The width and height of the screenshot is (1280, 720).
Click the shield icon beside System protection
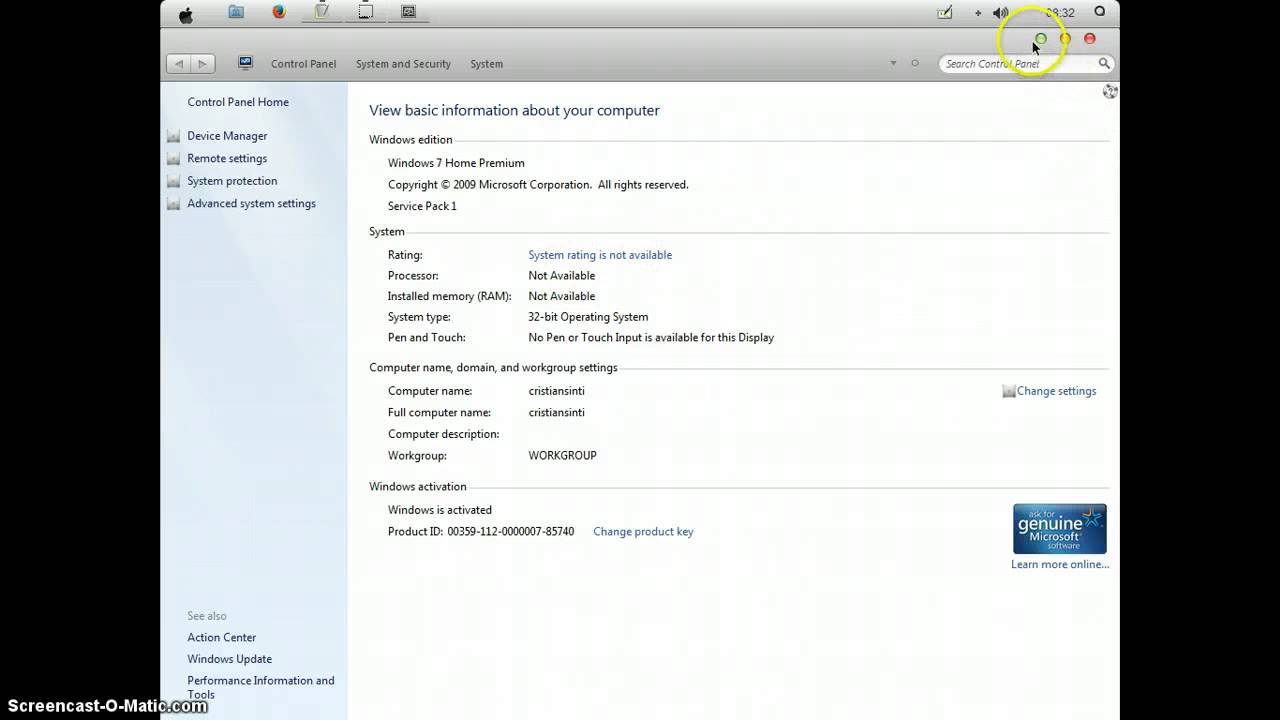[x=174, y=181]
